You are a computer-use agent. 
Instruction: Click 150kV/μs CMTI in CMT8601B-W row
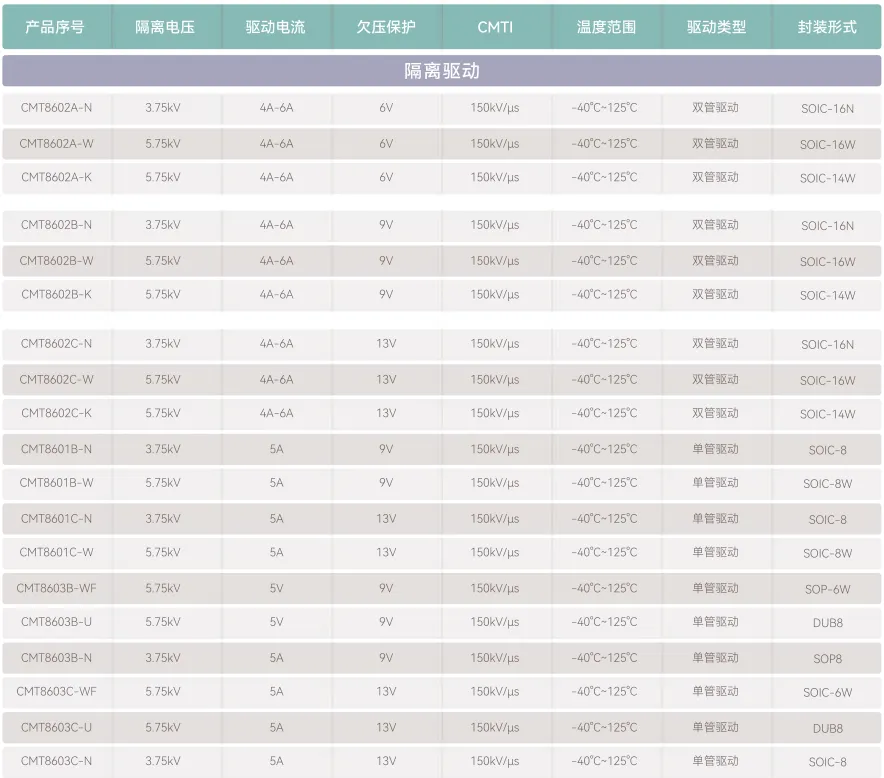point(495,483)
